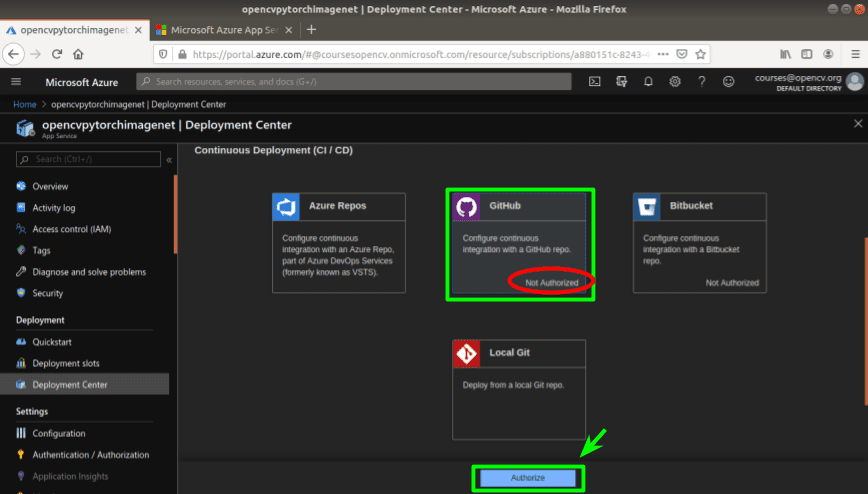Open page actions ellipsis in URL bar
The image size is (868, 494).
(x=663, y=54)
